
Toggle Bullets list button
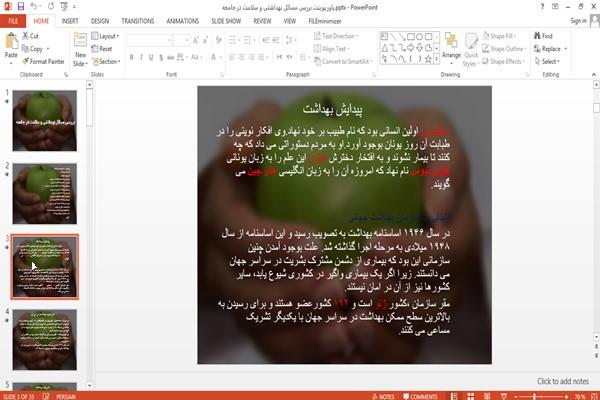coord(233,40)
